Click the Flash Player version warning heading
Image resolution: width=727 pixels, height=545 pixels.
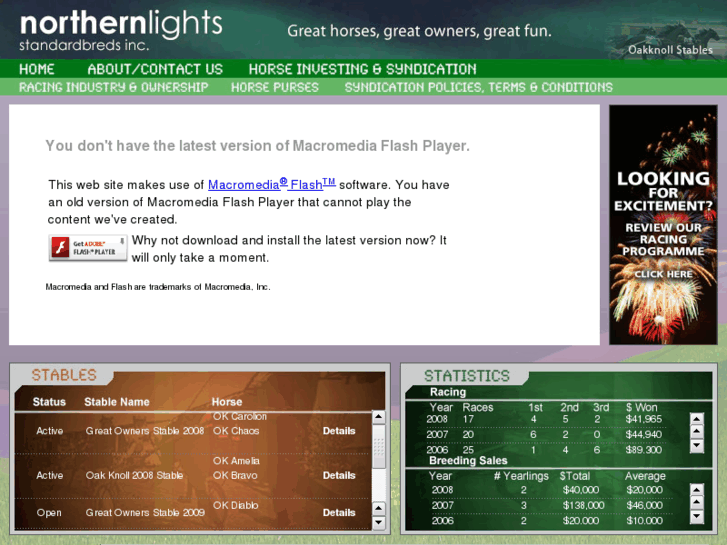click(x=257, y=146)
